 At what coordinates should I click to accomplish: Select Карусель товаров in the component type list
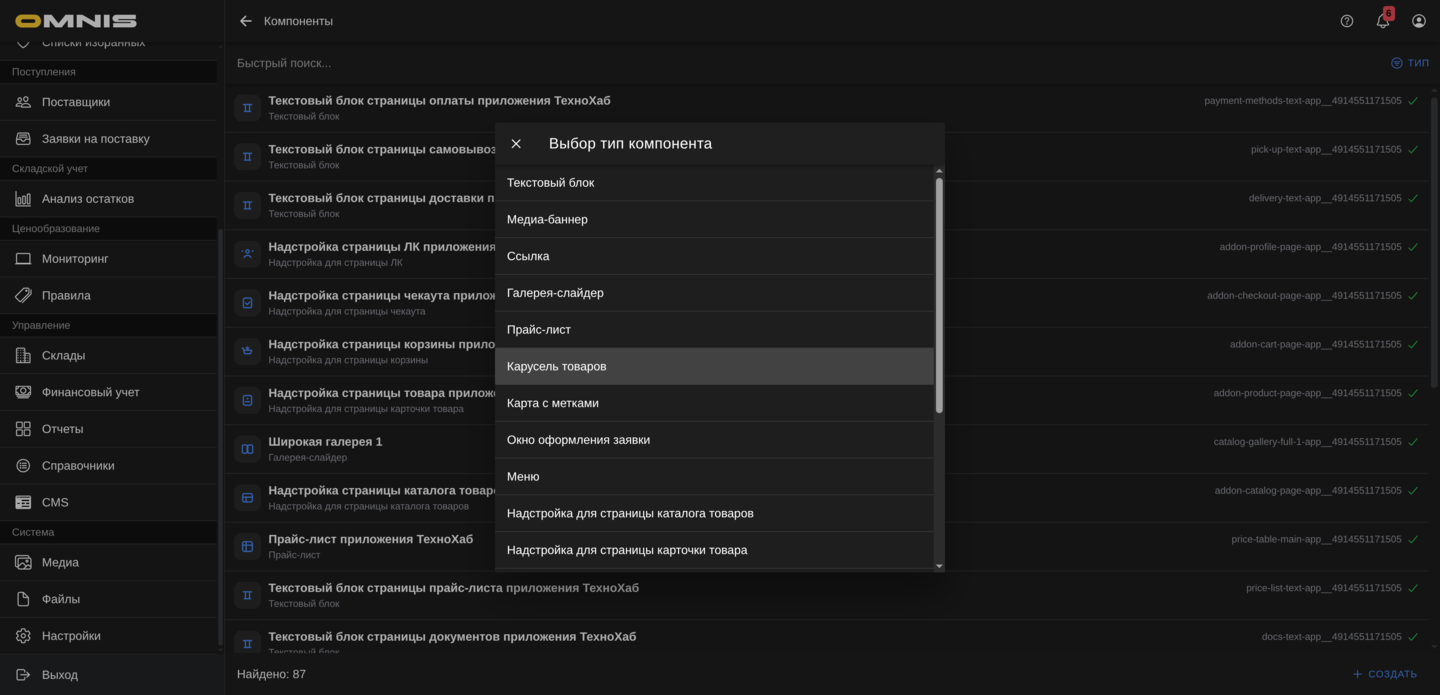point(557,366)
